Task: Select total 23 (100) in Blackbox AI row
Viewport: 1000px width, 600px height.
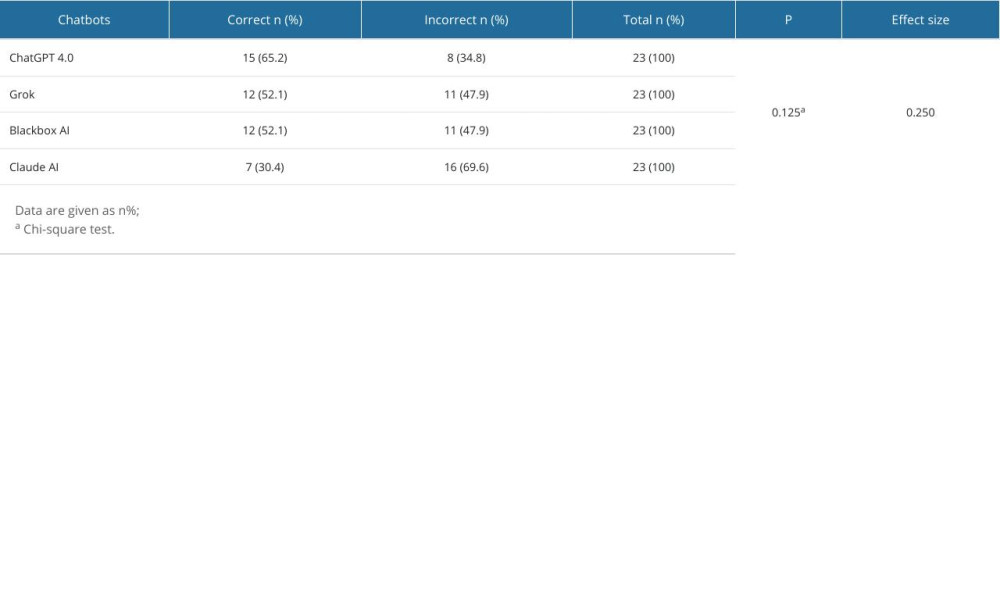Action: click(x=654, y=131)
